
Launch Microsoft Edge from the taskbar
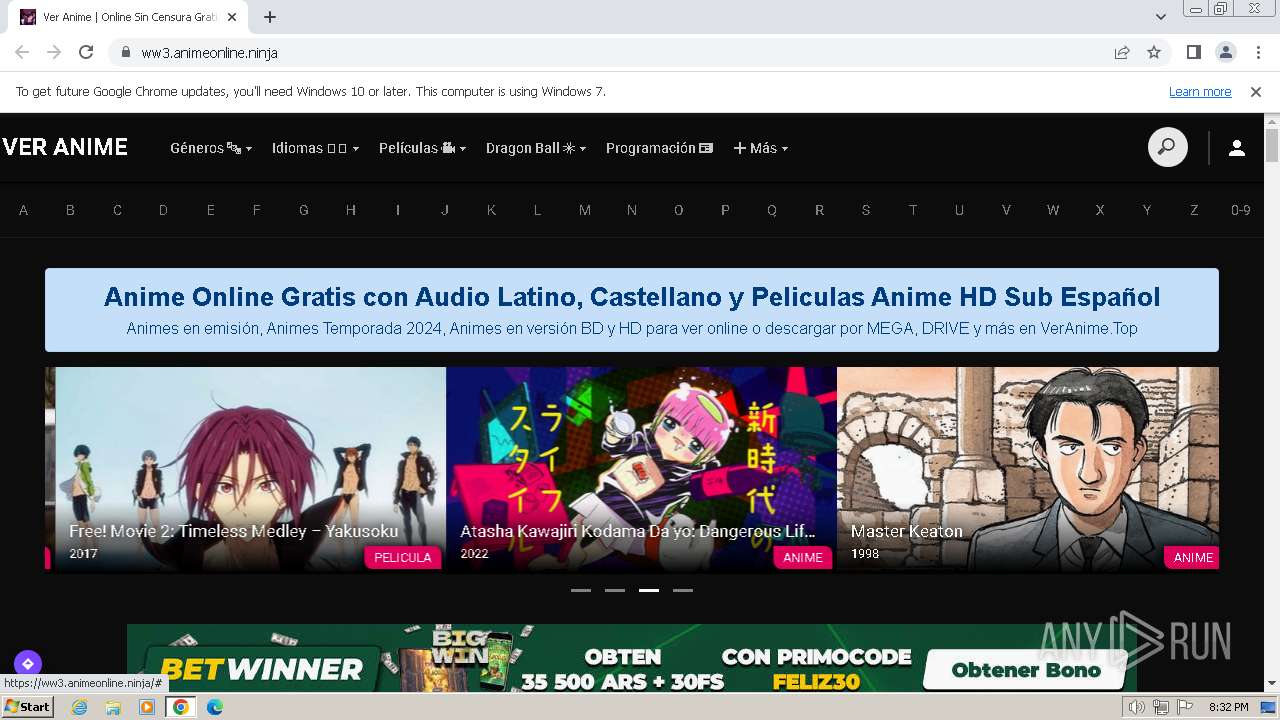point(215,707)
